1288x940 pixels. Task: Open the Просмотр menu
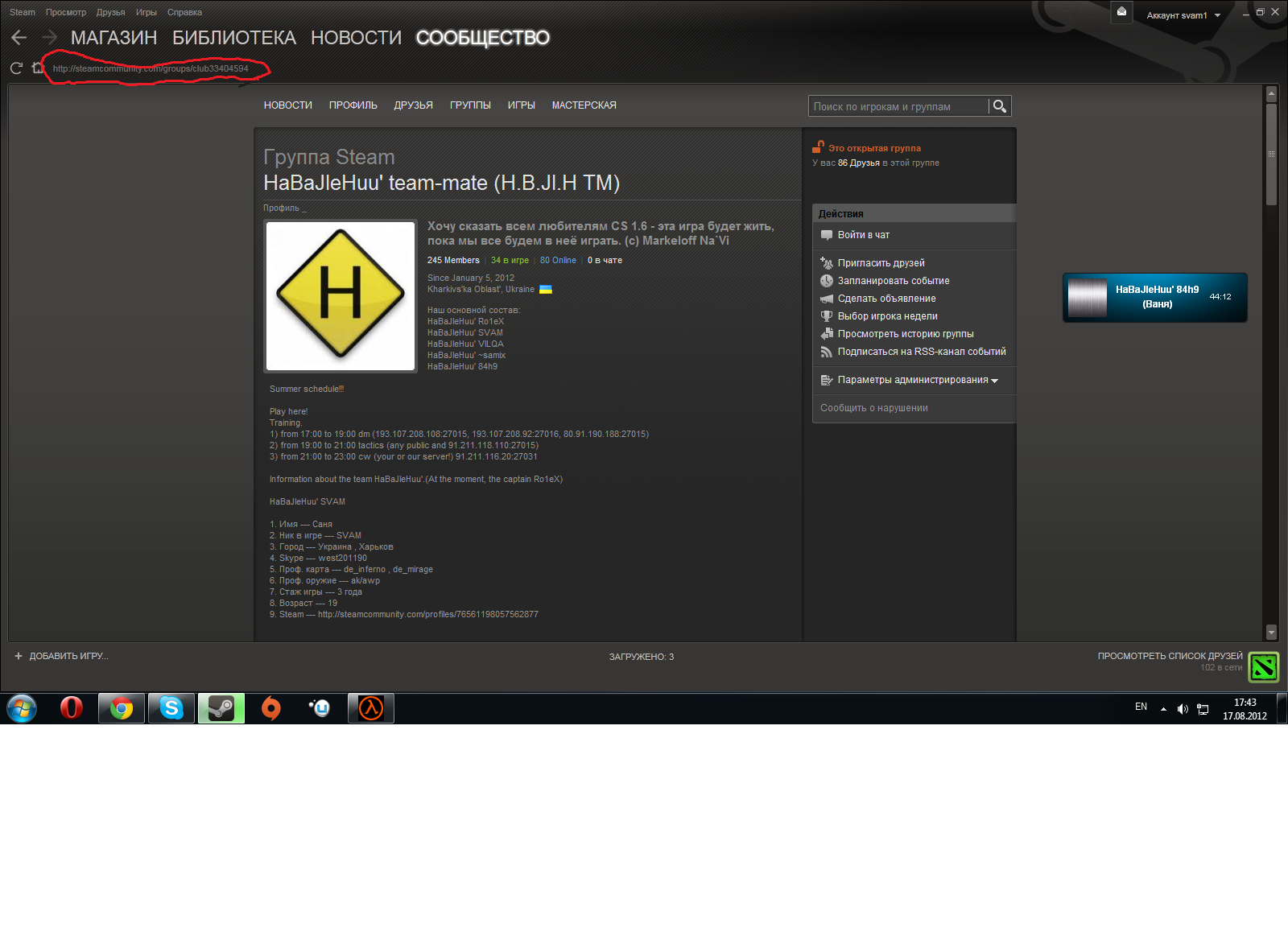(x=66, y=12)
